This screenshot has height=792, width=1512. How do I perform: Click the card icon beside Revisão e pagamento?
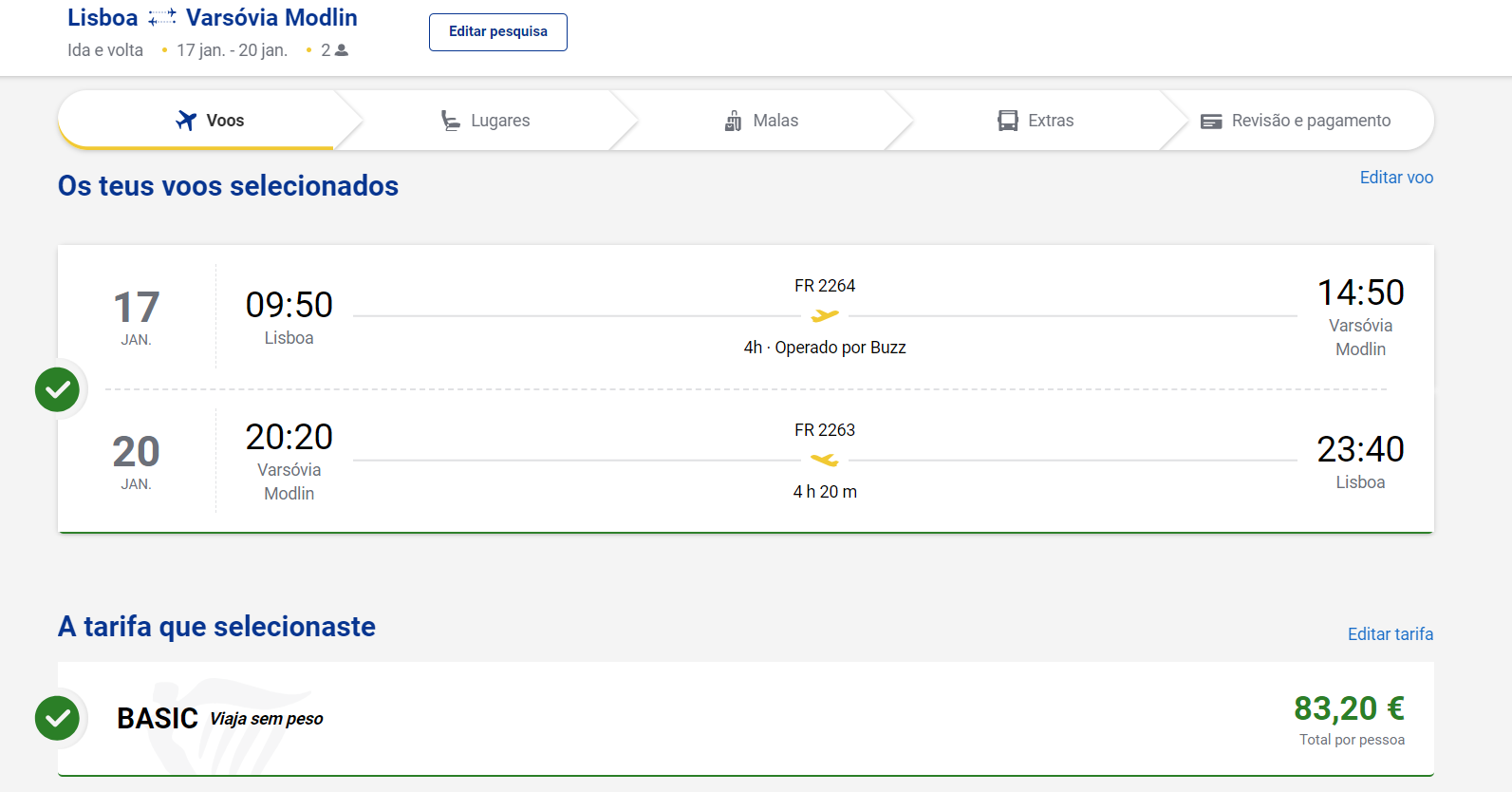(x=1211, y=122)
